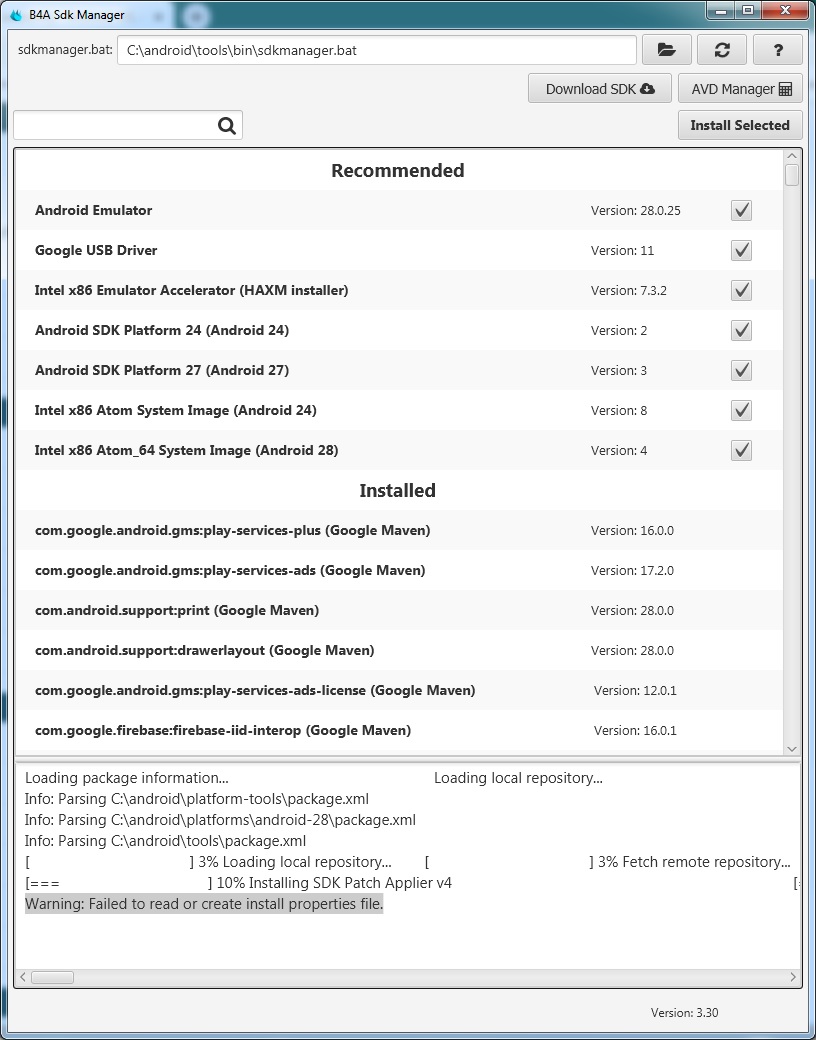Focus the package search box
This screenshot has height=1040, width=816.
click(x=115, y=125)
